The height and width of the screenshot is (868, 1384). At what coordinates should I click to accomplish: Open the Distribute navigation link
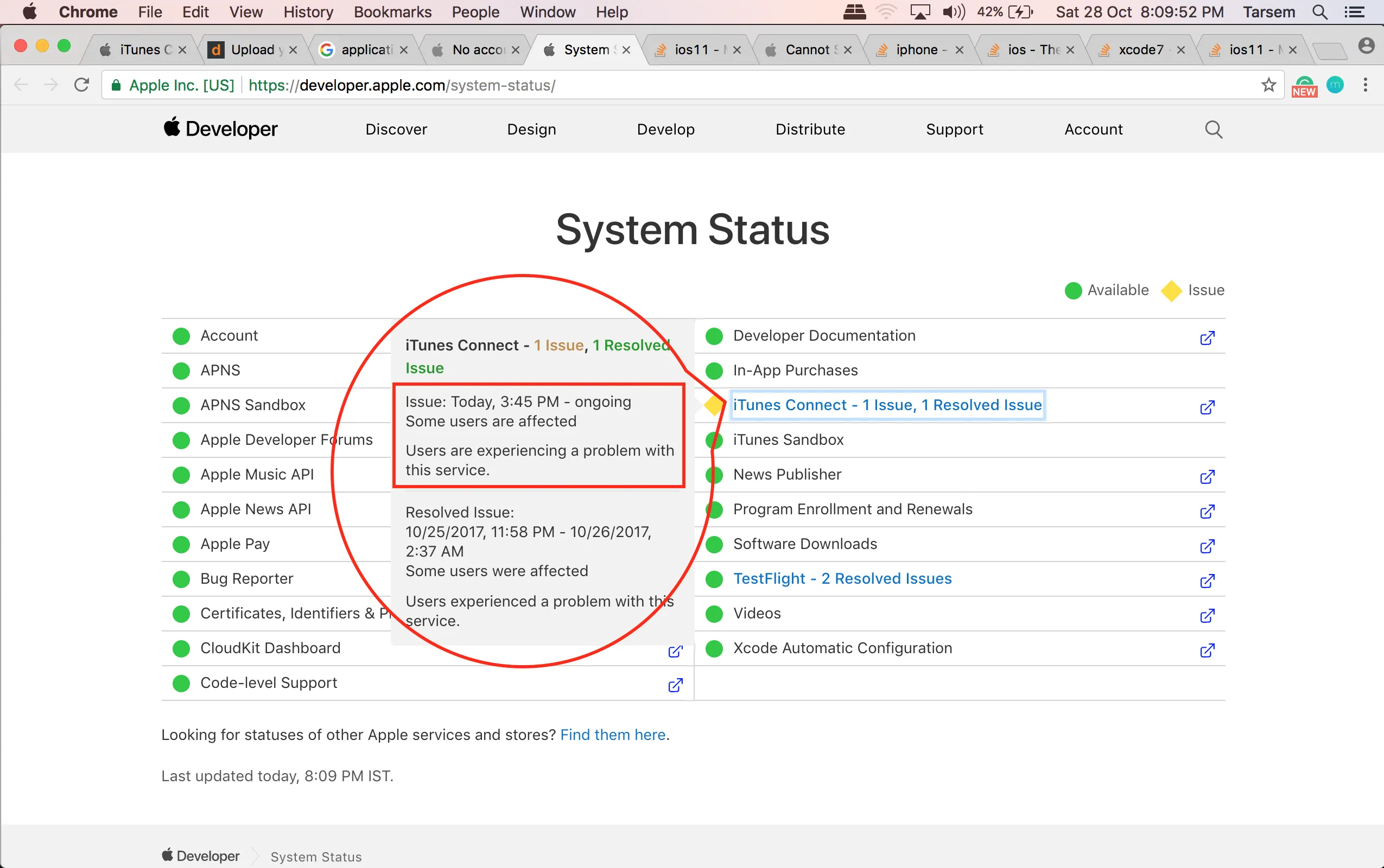(x=810, y=130)
